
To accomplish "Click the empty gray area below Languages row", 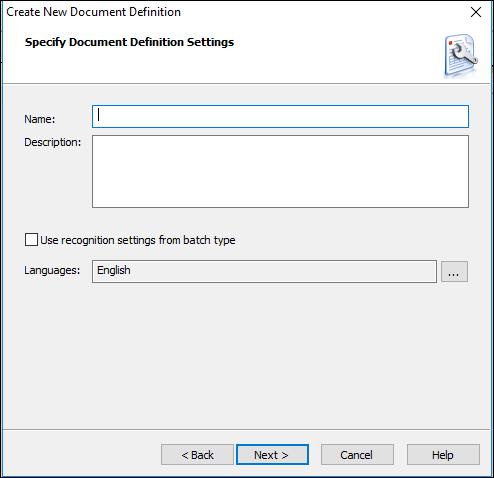I will [x=247, y=357].
